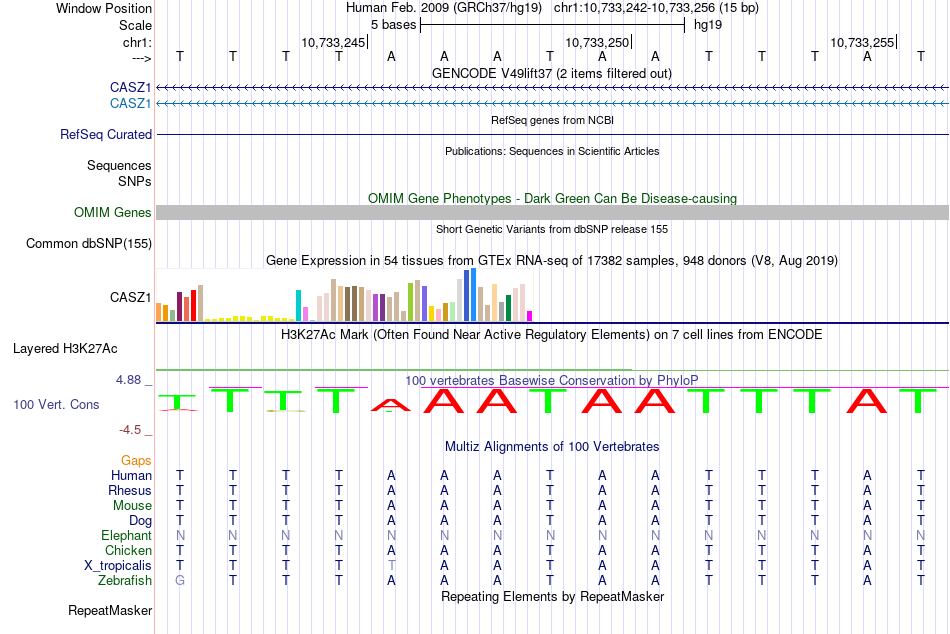
Task: Click the hg19 scale label
Action: [708, 25]
